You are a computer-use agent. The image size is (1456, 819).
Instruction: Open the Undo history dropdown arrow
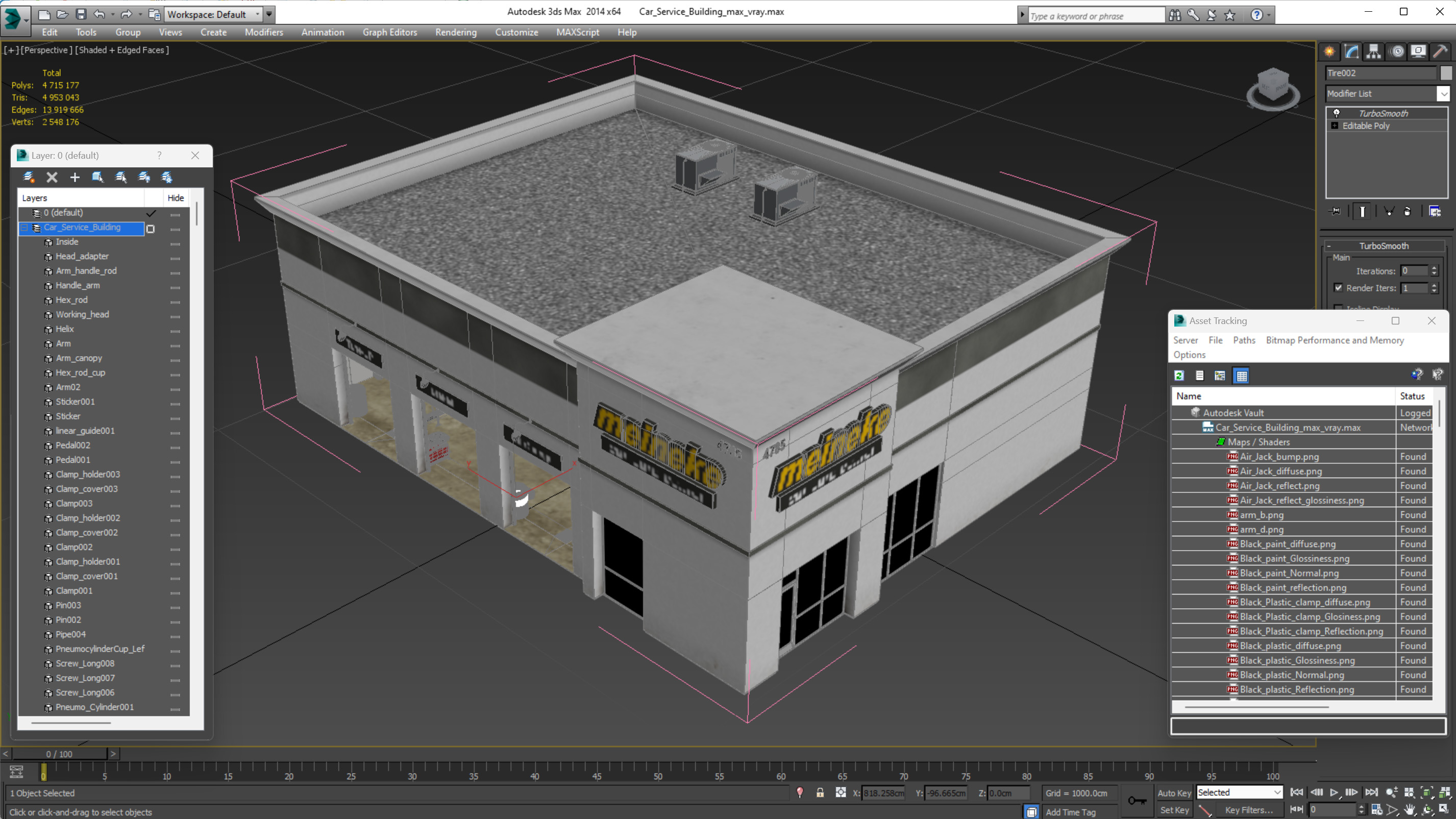(112, 15)
